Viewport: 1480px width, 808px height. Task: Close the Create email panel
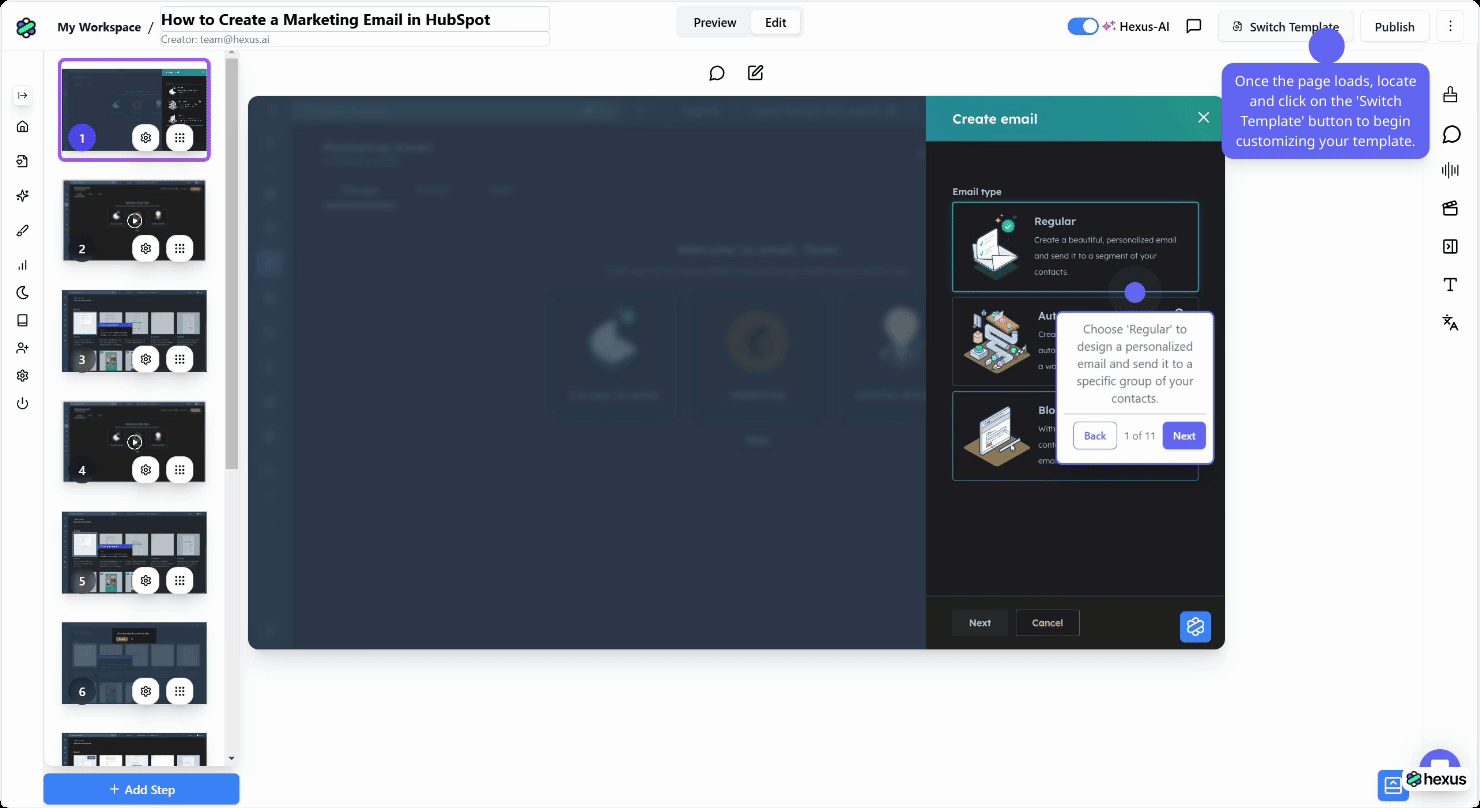(1203, 117)
